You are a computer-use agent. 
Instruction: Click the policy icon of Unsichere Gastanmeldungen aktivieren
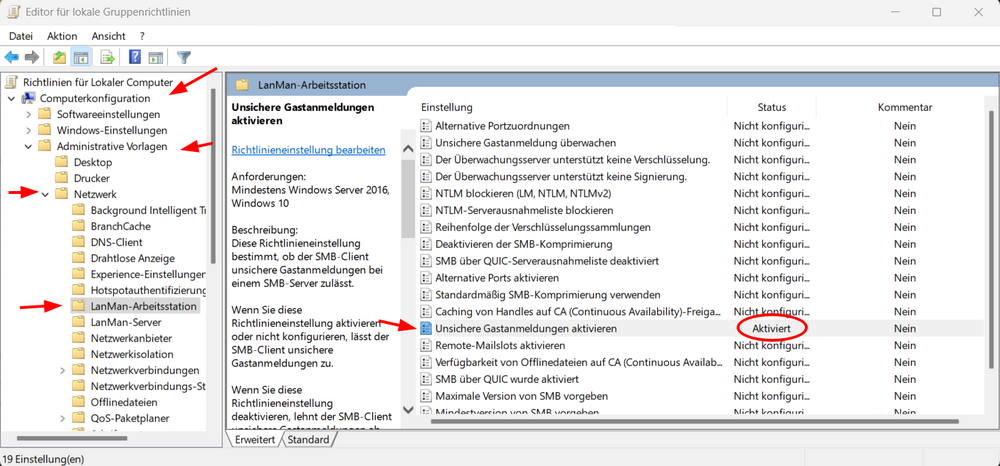coord(425,328)
